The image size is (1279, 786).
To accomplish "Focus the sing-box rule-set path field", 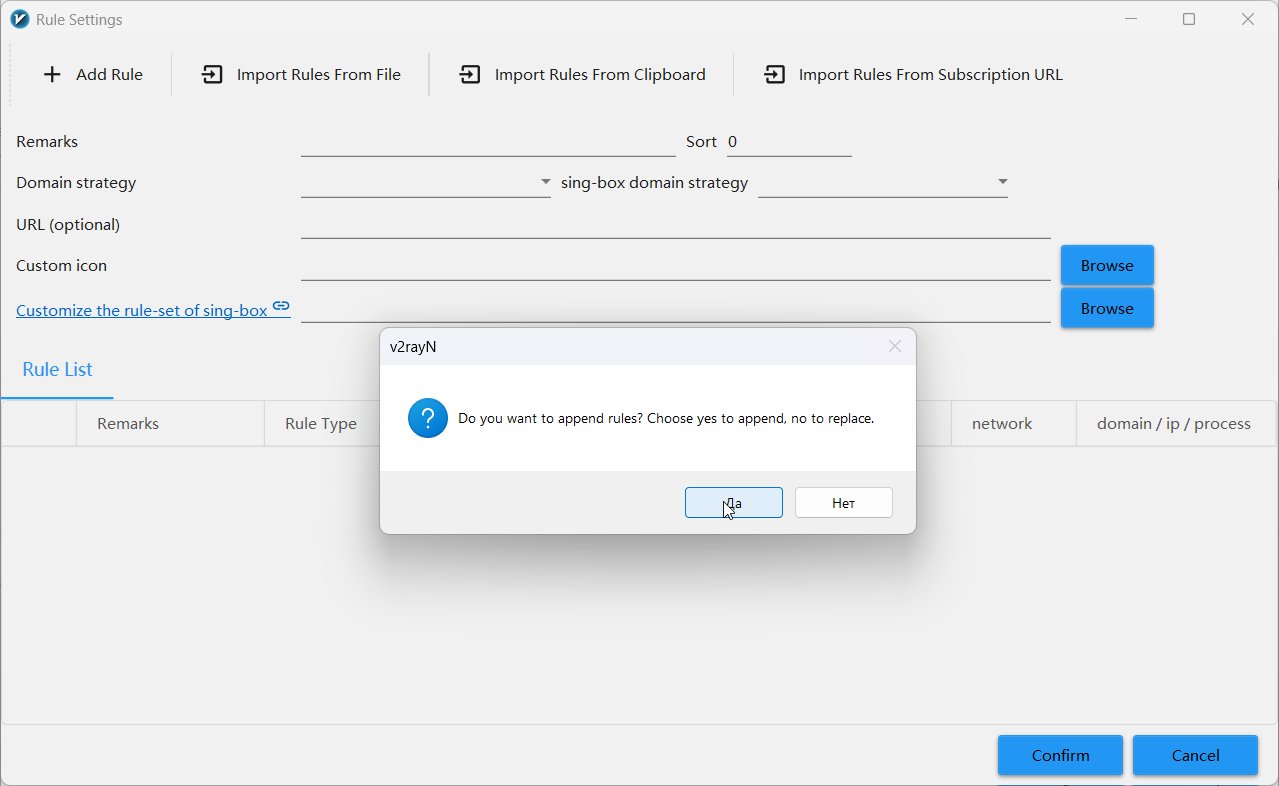I will 676,309.
